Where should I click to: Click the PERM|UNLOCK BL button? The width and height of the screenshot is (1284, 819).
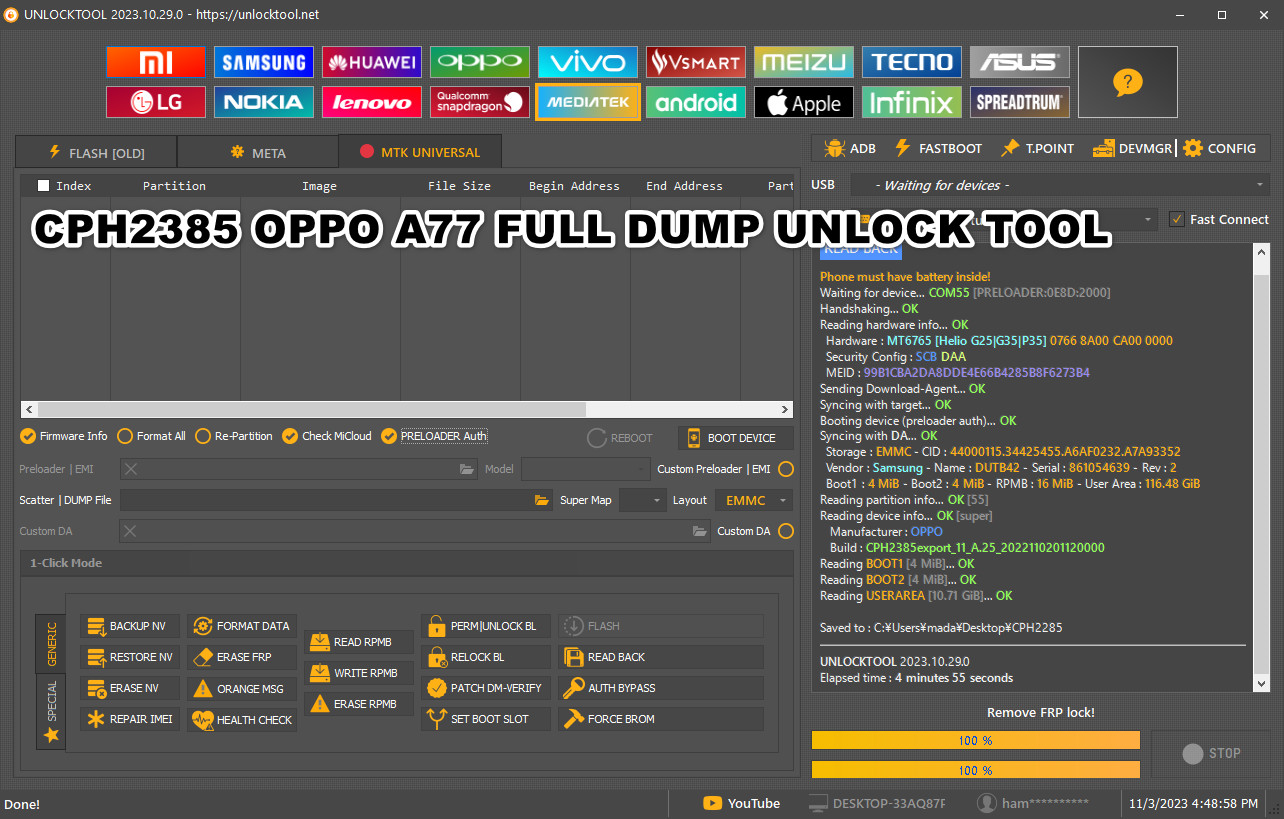click(486, 626)
